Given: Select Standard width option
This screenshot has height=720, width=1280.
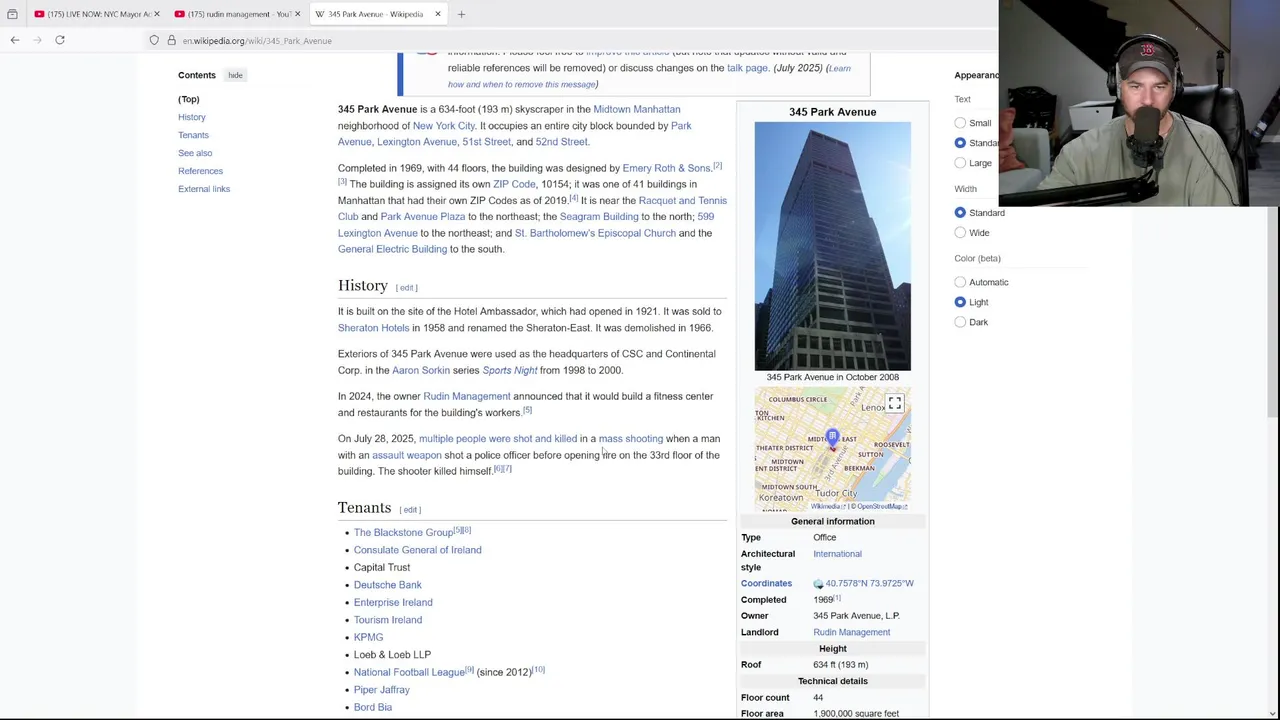Looking at the screenshot, I should pyautogui.click(x=960, y=213).
